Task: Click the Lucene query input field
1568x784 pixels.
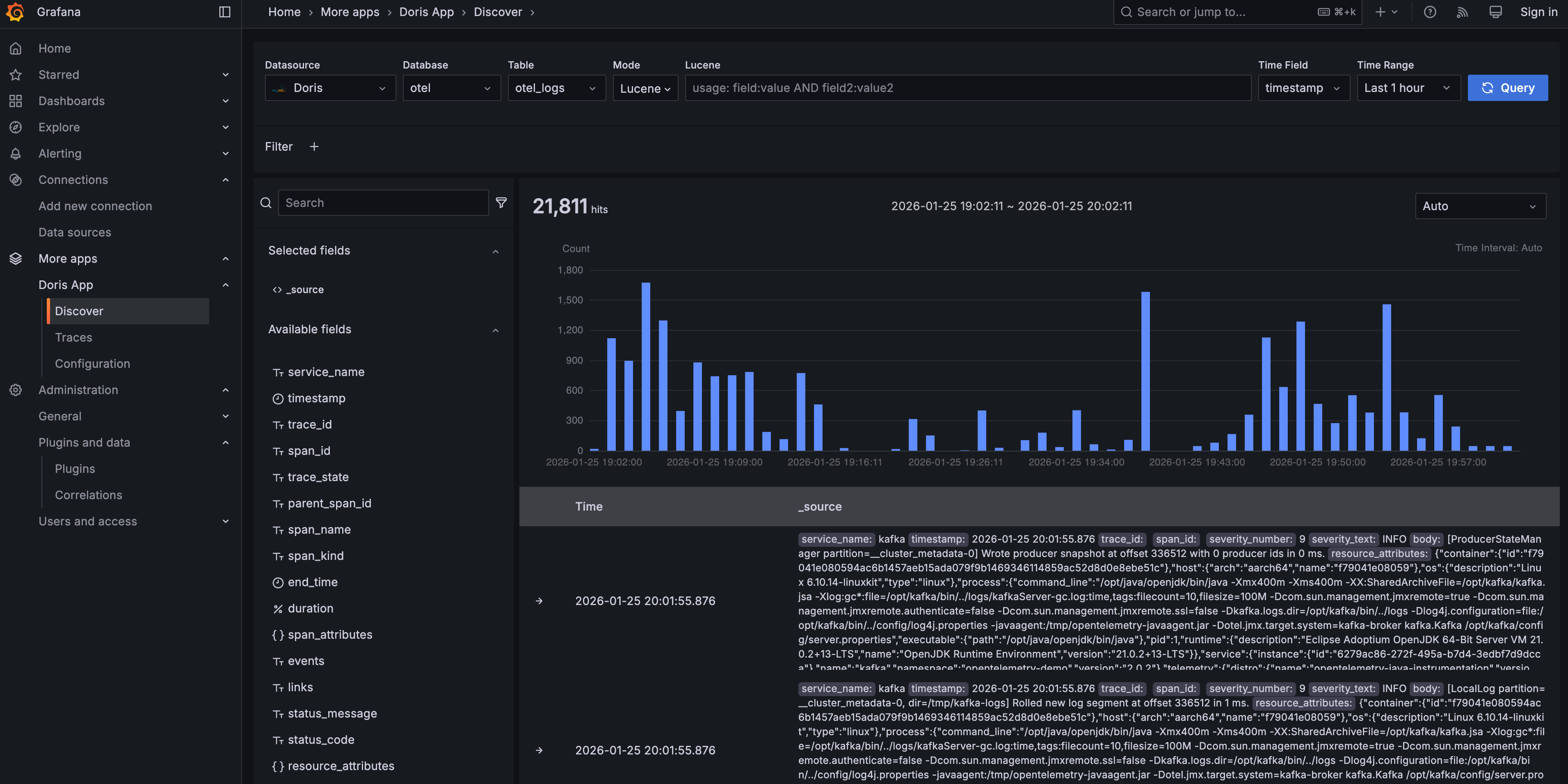Action: tap(968, 88)
